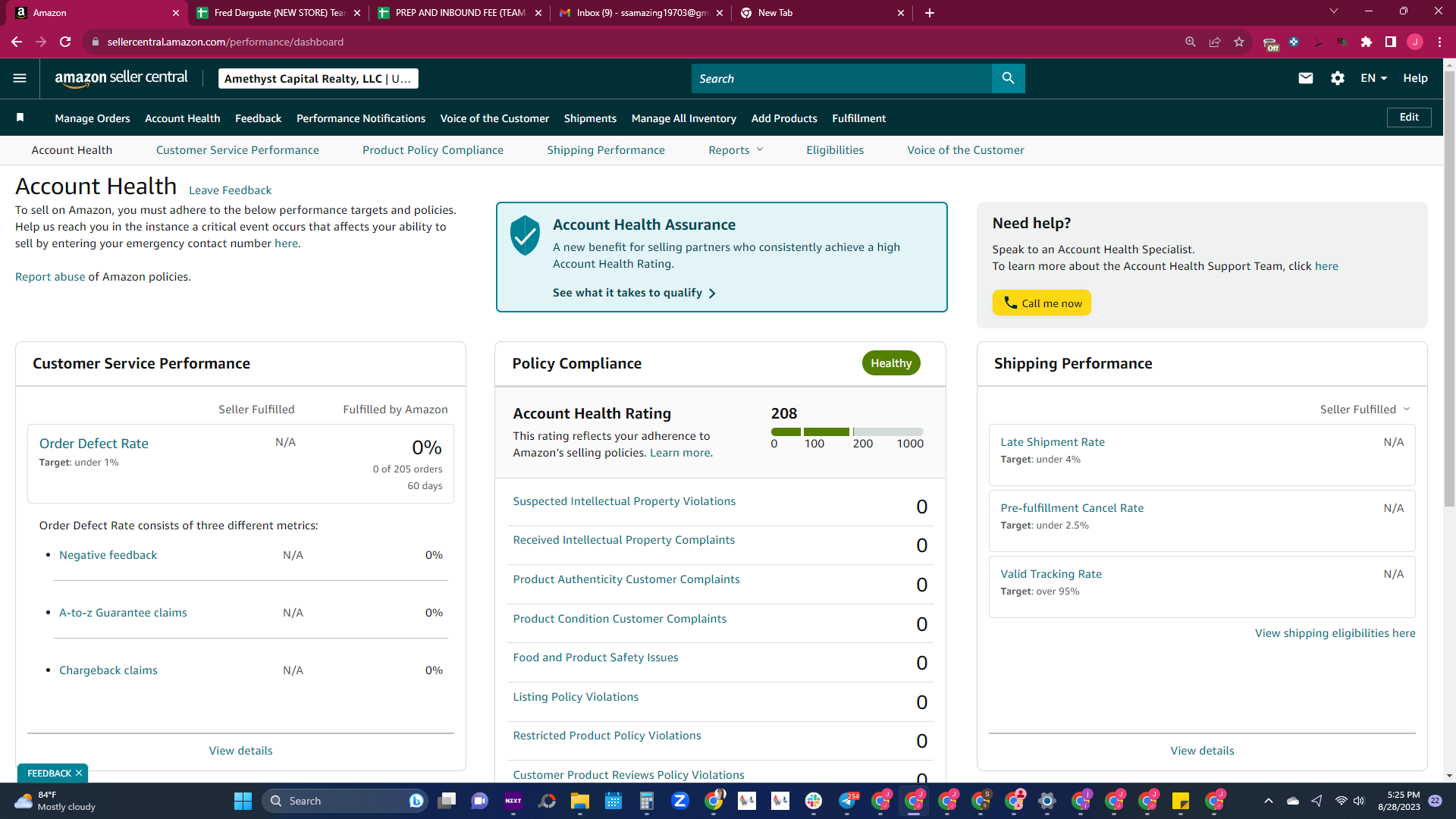Open Telegram from the taskbar
The width and height of the screenshot is (1456, 819).
847,801
